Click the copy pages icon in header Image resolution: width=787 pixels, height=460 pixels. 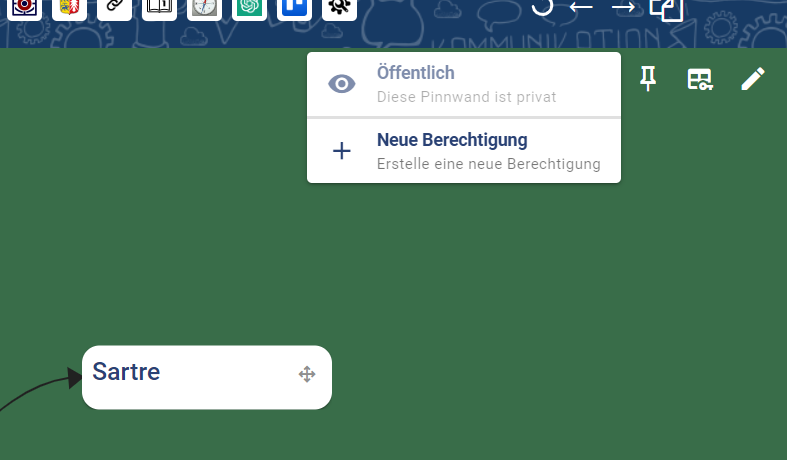[x=666, y=8]
